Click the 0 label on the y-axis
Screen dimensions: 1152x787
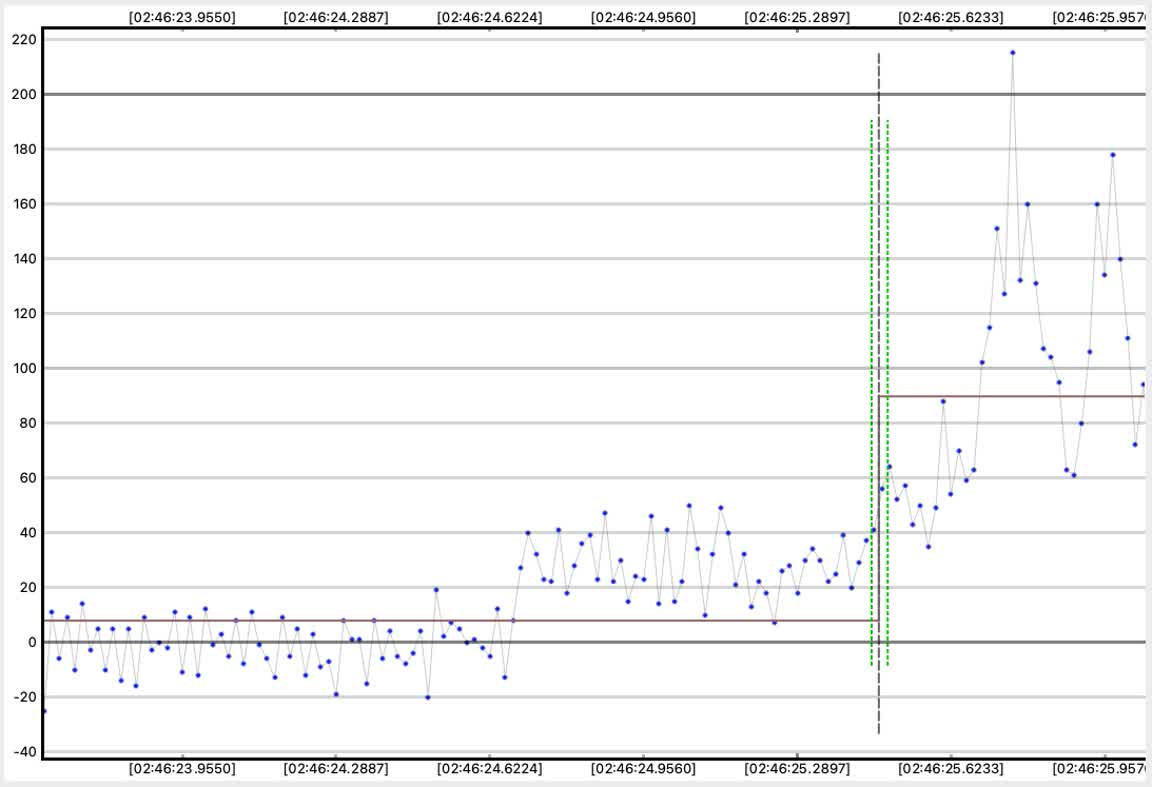[x=31, y=642]
